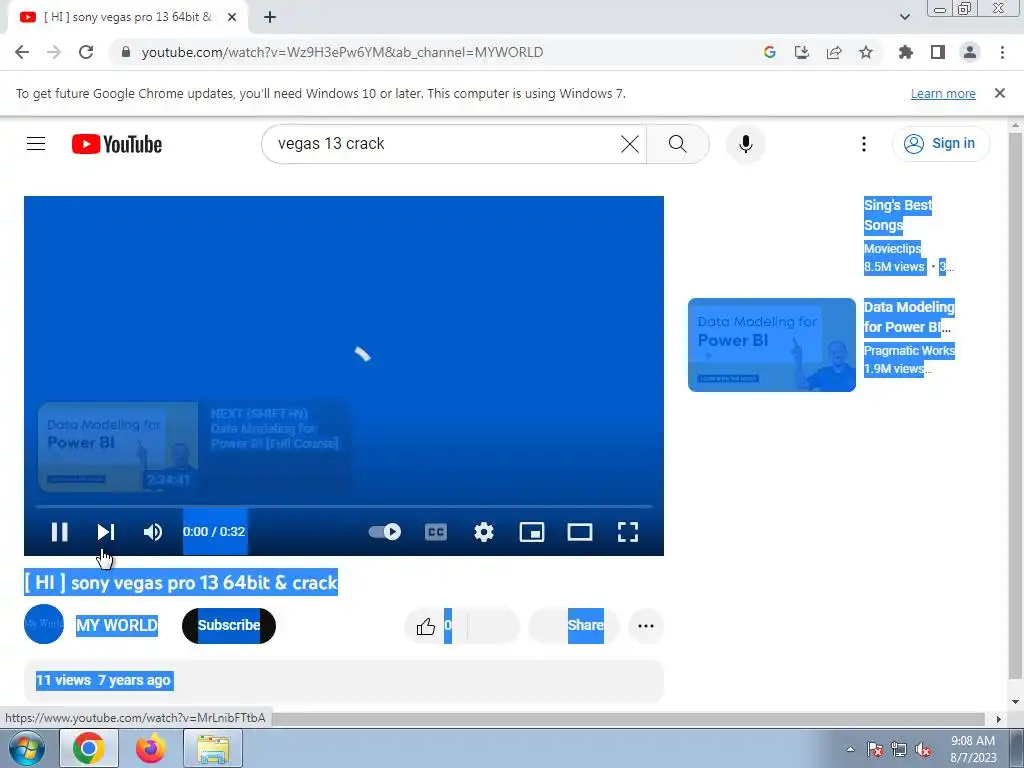The image size is (1024, 768).
Task: Run search with magnifier button
Action: coord(678,144)
